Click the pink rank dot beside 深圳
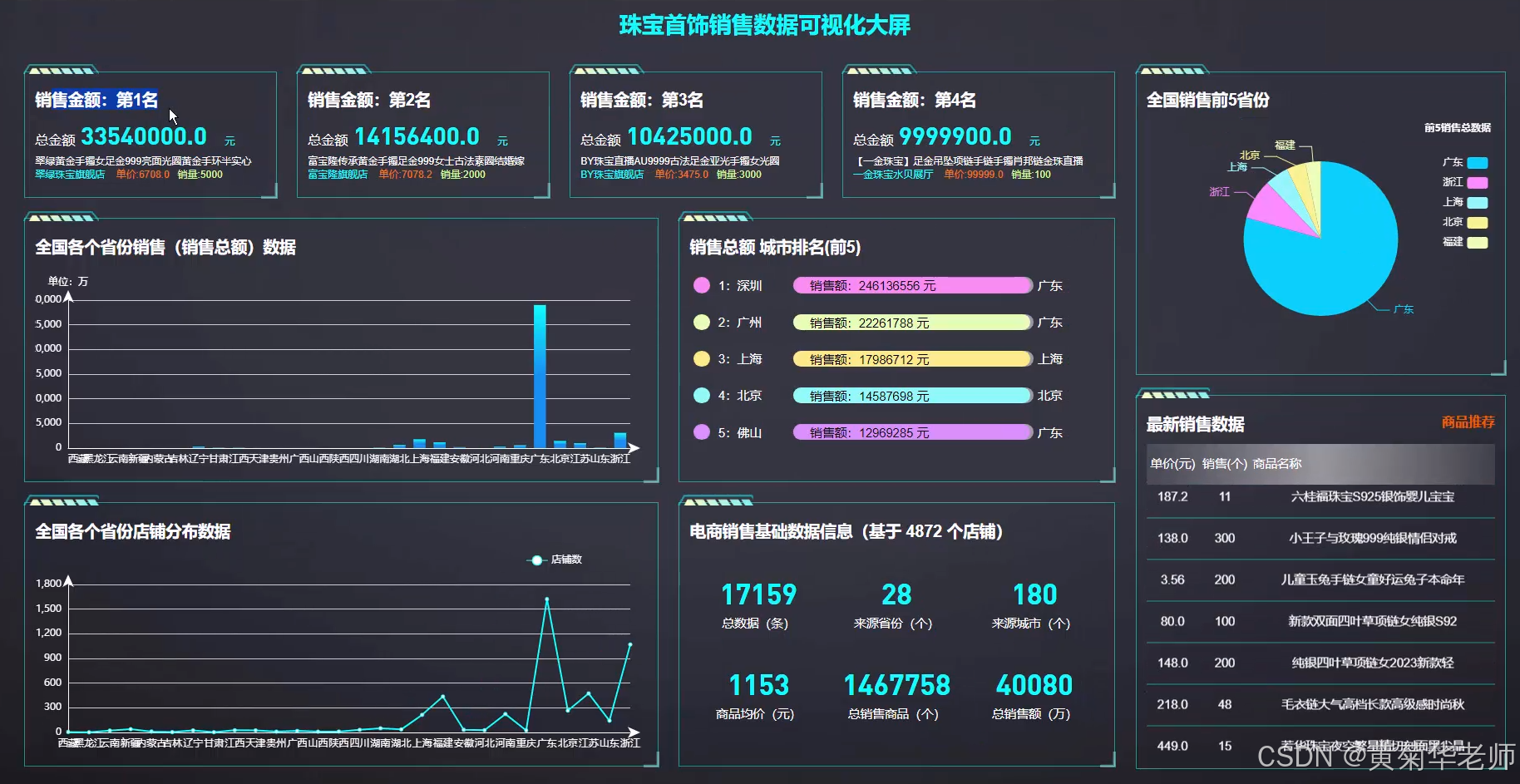Screen dimensions: 1520x784 702,285
